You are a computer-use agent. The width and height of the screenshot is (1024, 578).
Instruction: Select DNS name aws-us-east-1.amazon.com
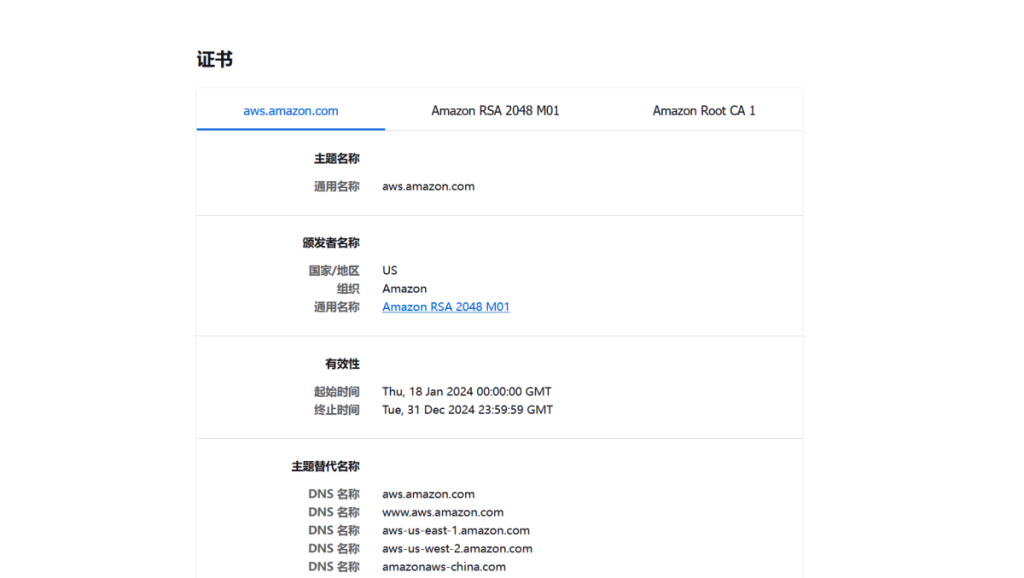tap(456, 531)
